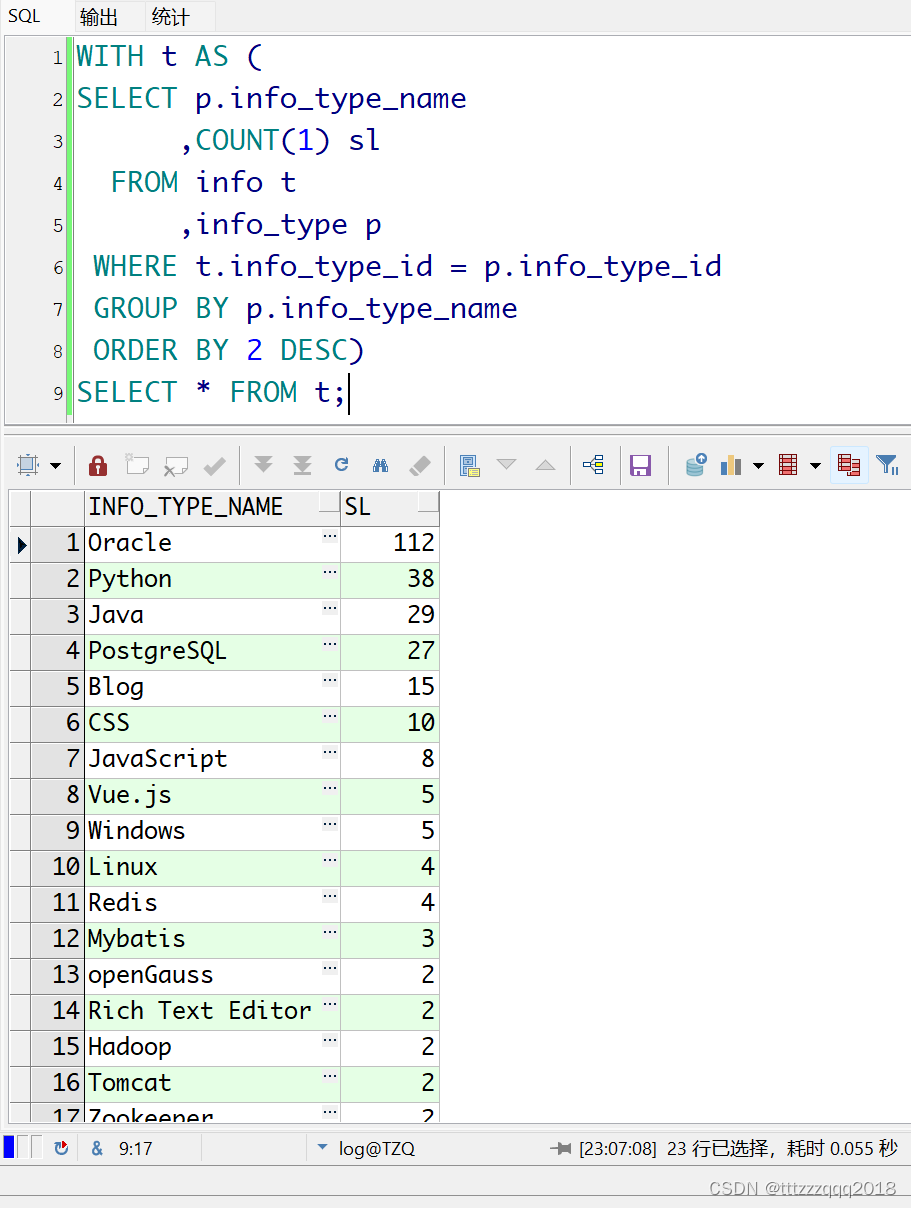
Task: Select the Hadoop cell
Action: tap(212, 1047)
